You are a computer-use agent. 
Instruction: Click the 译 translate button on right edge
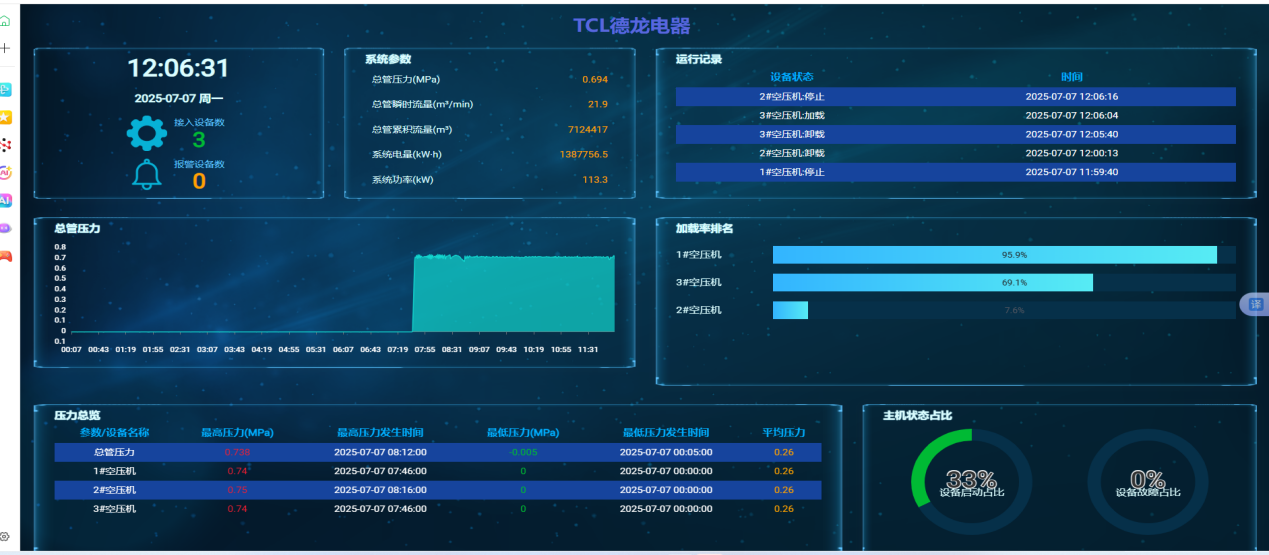pyautogui.click(x=1255, y=304)
